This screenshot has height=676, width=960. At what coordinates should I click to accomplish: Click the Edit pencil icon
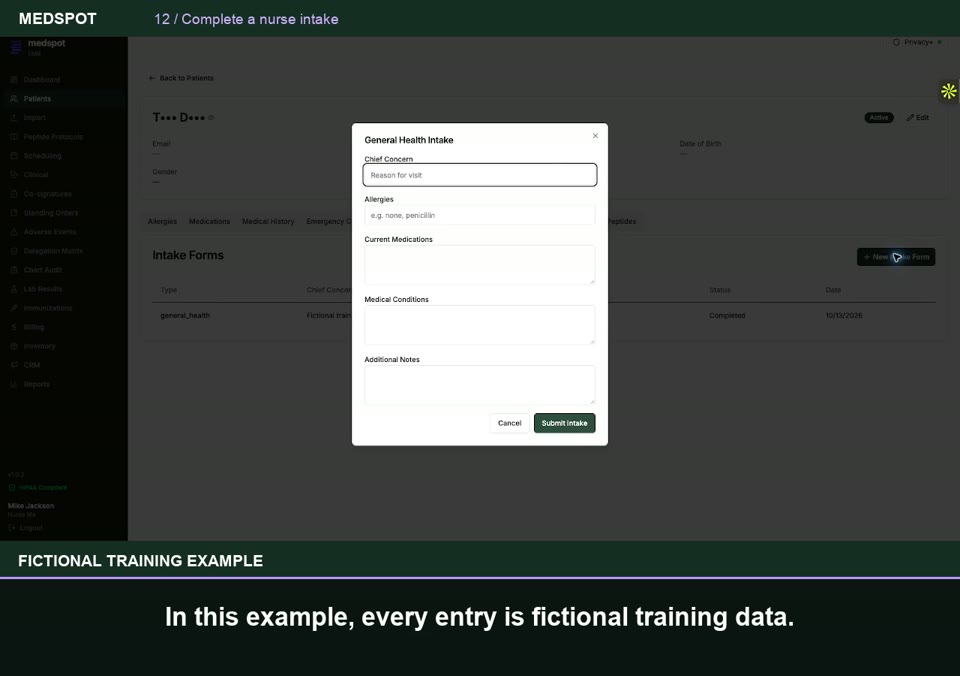point(910,118)
